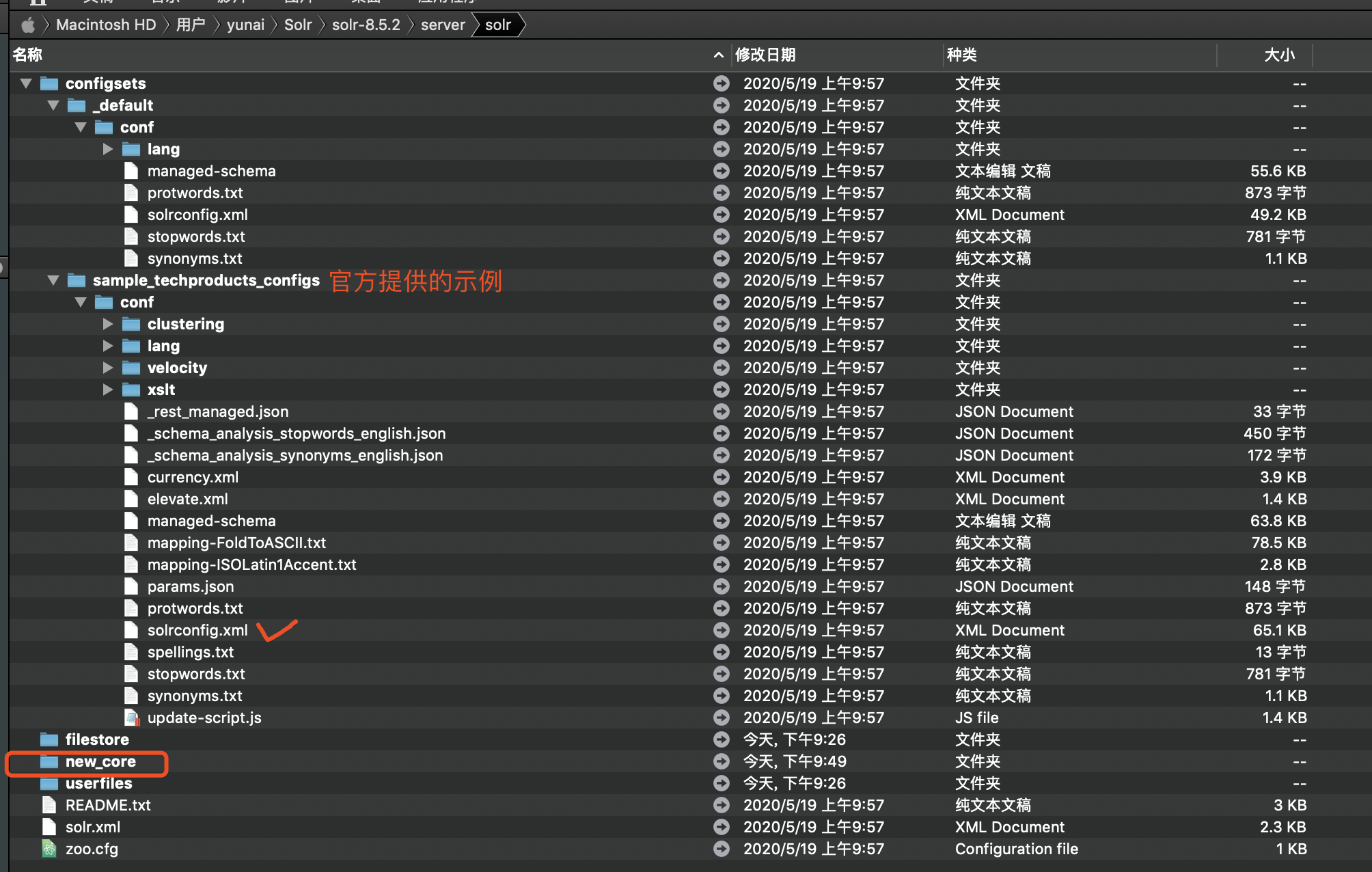Expand the clustering folder
This screenshot has height=872, width=1372.
point(108,324)
